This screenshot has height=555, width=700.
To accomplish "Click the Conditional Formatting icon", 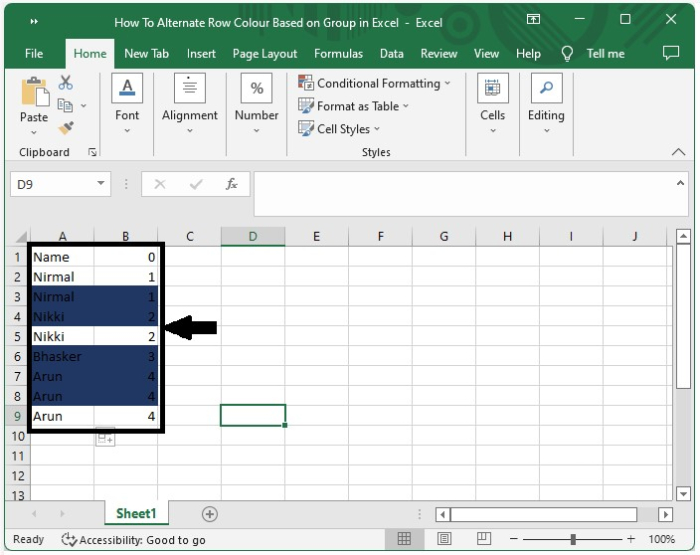I will tap(306, 83).
